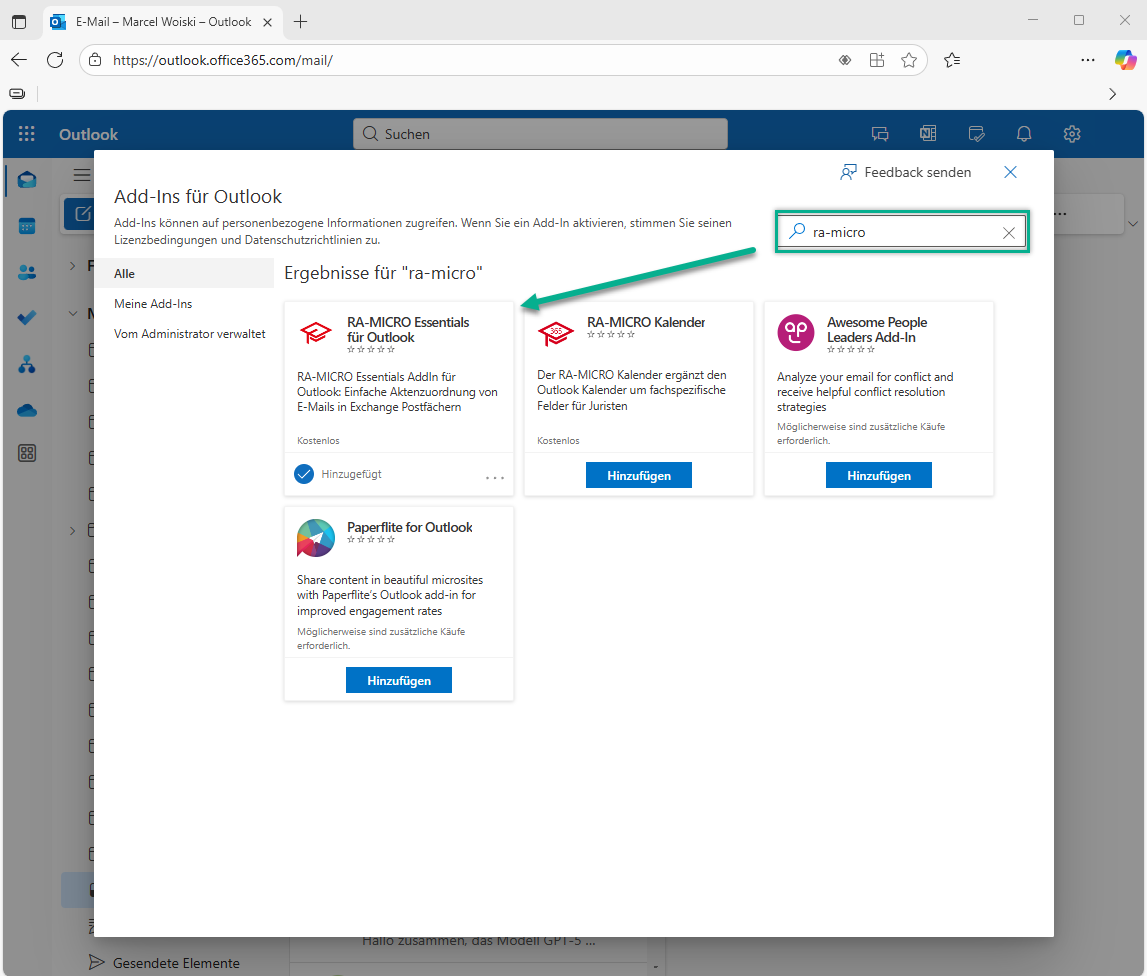
Task: Open OneNote feed icon in header
Action: click(928, 133)
